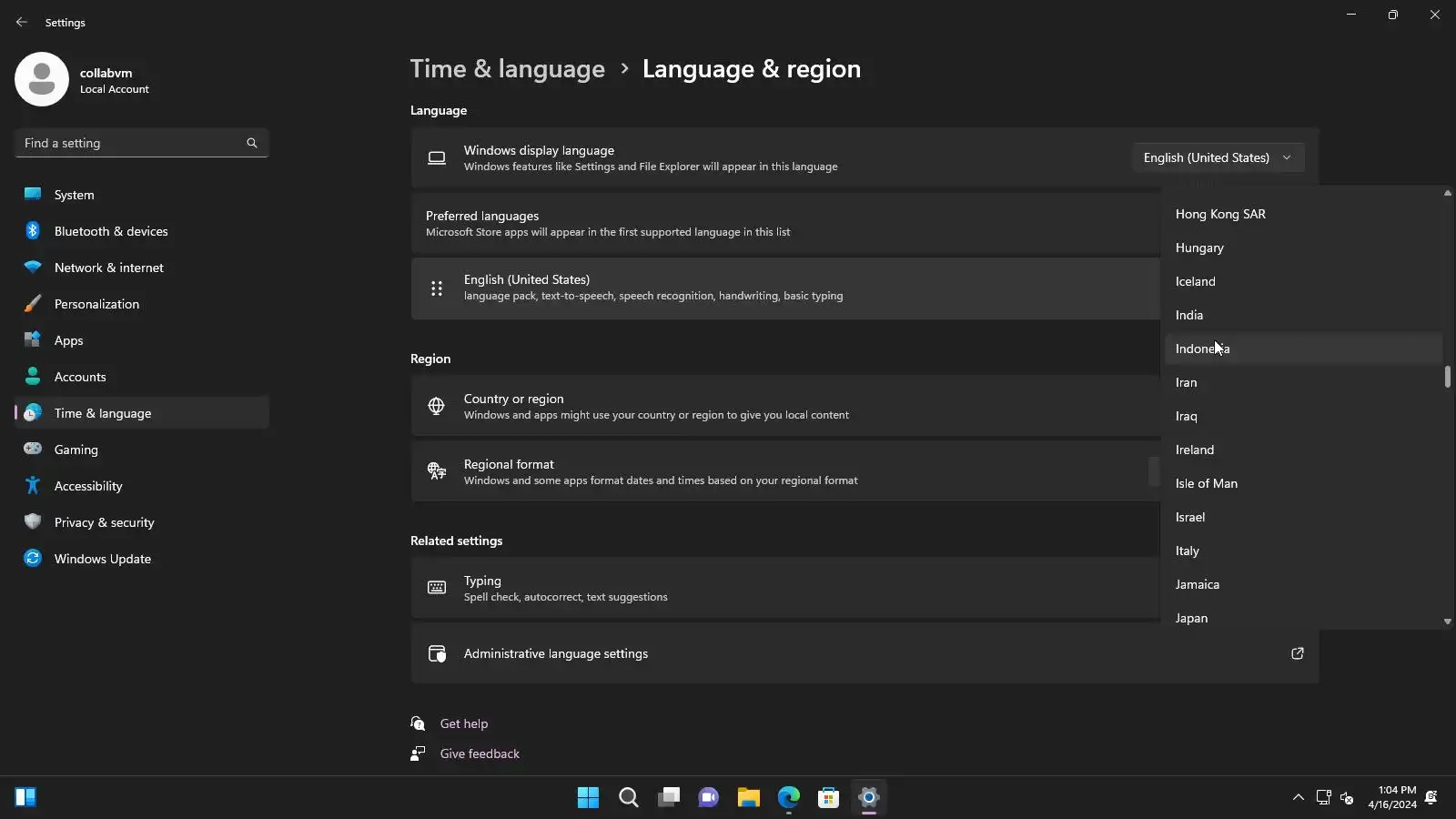Click the search magnifier in Find a setting
This screenshot has height=819, width=1456.
tap(252, 143)
